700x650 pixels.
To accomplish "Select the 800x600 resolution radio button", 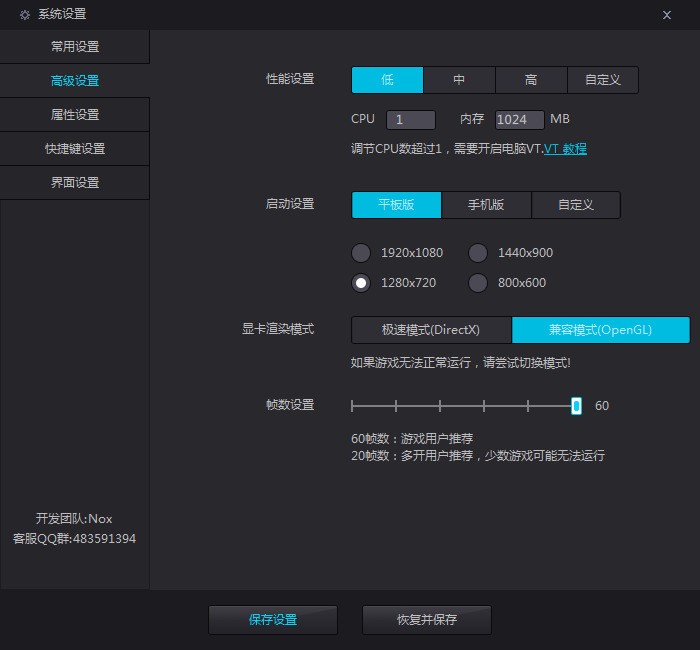I will click(478, 283).
